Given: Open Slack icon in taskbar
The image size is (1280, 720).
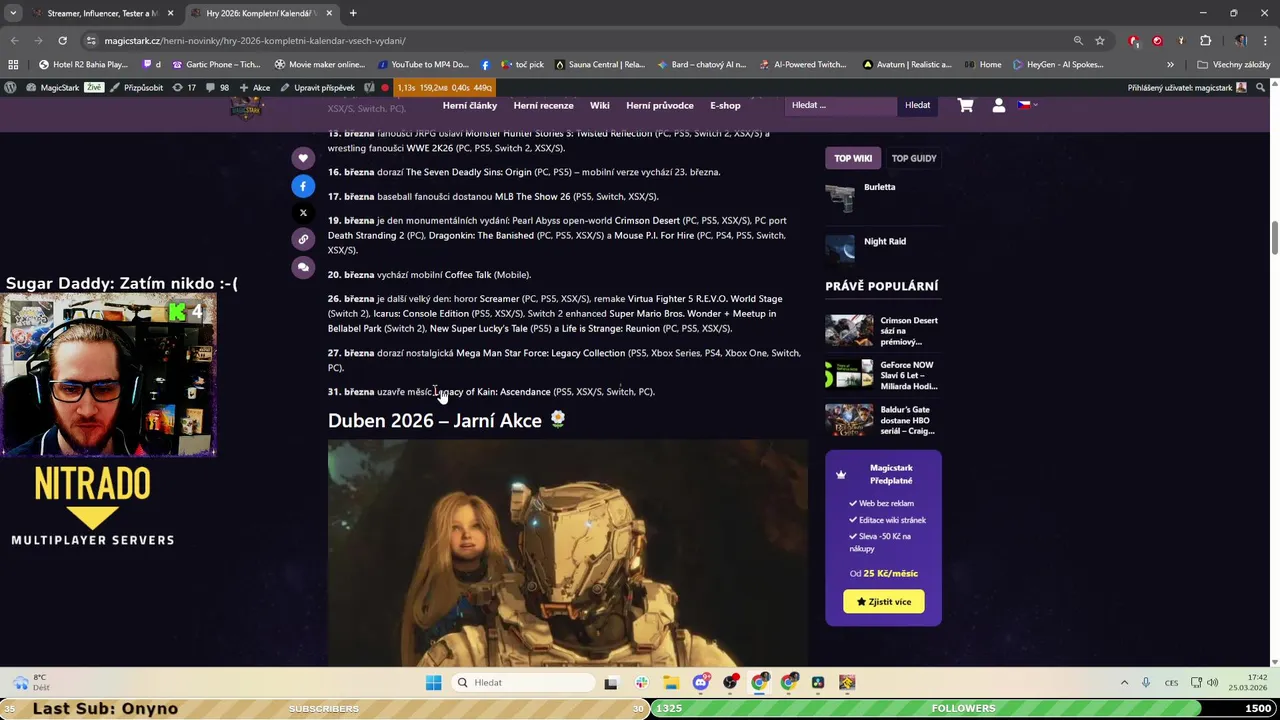Looking at the screenshot, I should coord(641,683).
